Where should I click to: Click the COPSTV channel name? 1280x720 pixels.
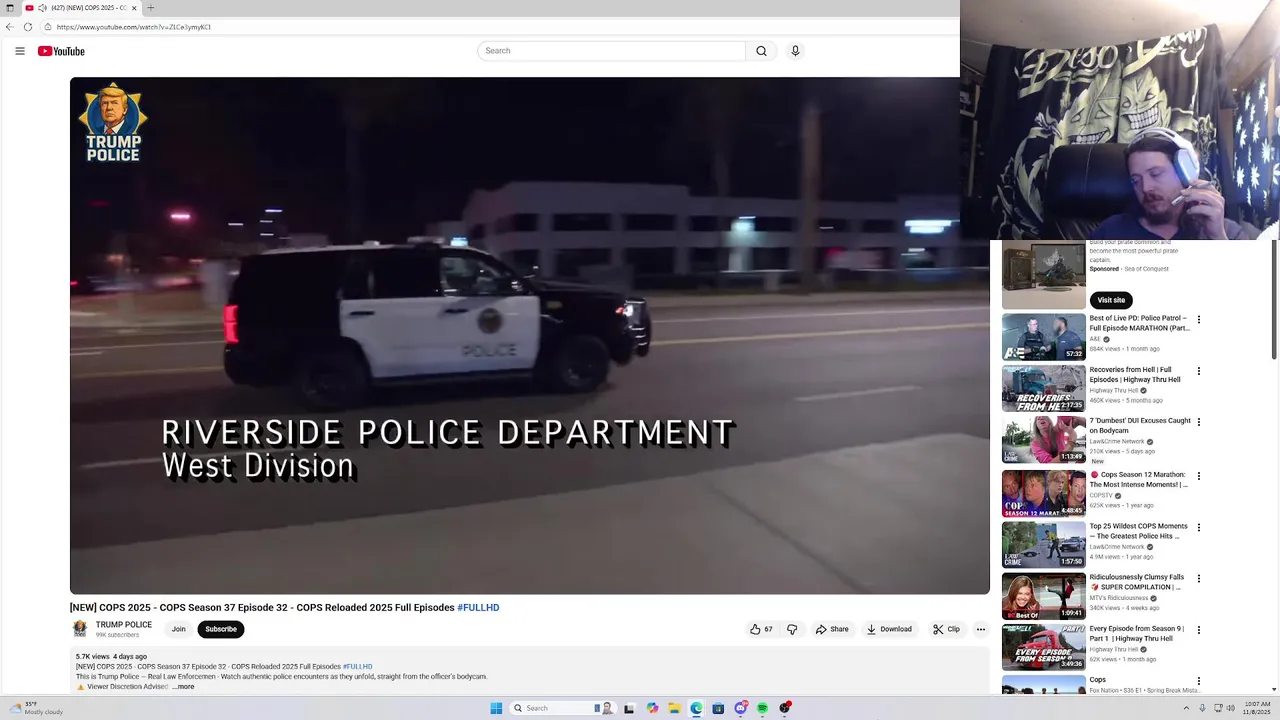(x=1101, y=495)
